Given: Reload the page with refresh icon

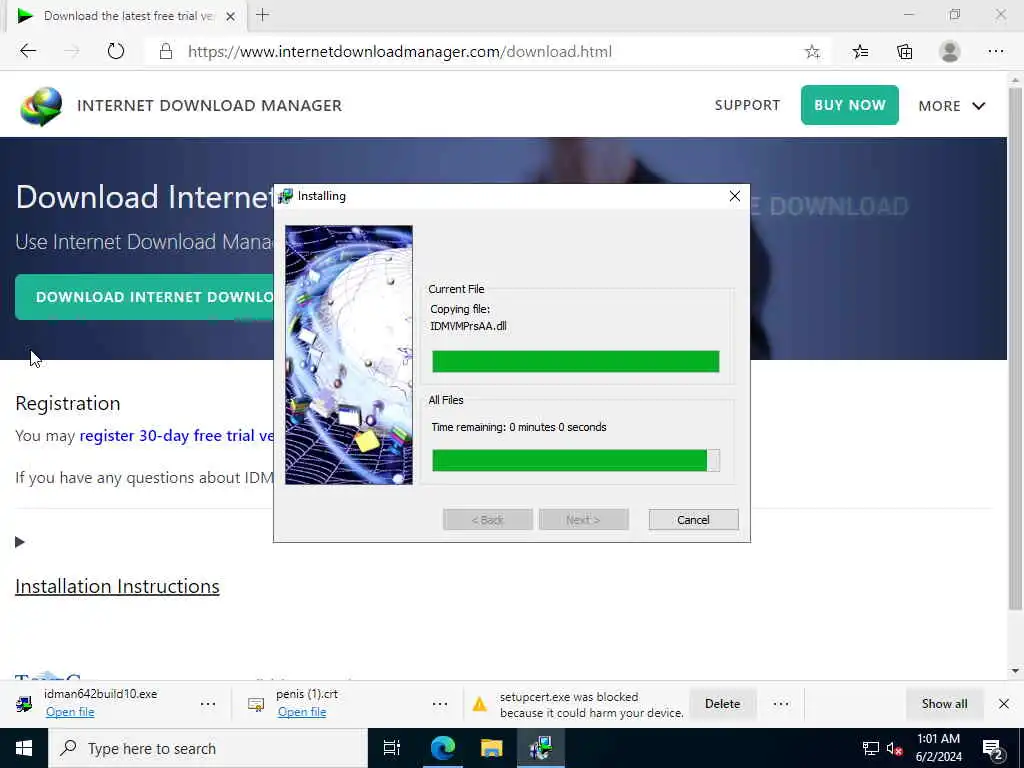Looking at the screenshot, I should 116,51.
